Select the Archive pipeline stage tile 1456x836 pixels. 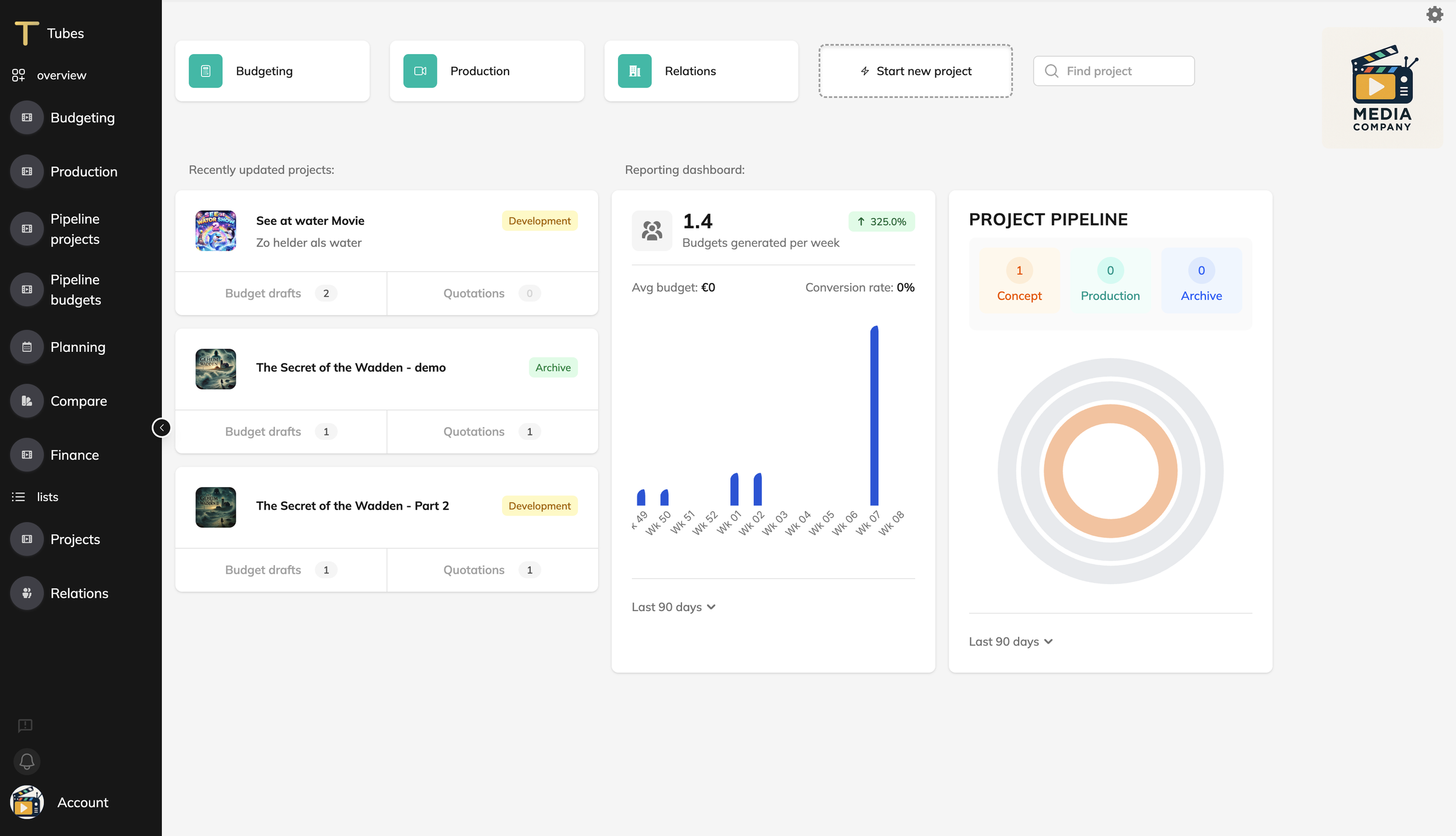coord(1201,281)
